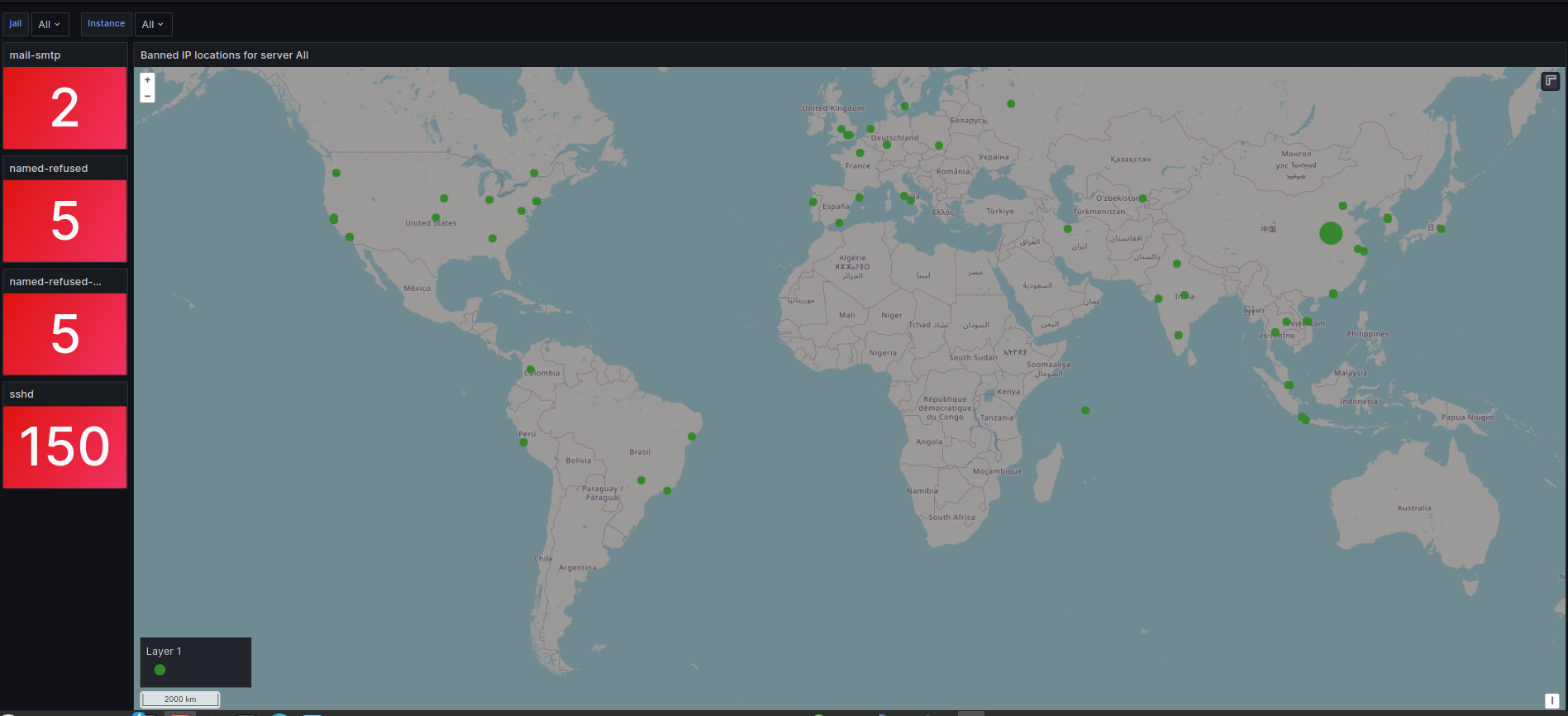Open the jail variable dropdown
The width and height of the screenshot is (1568, 716).
(x=50, y=24)
